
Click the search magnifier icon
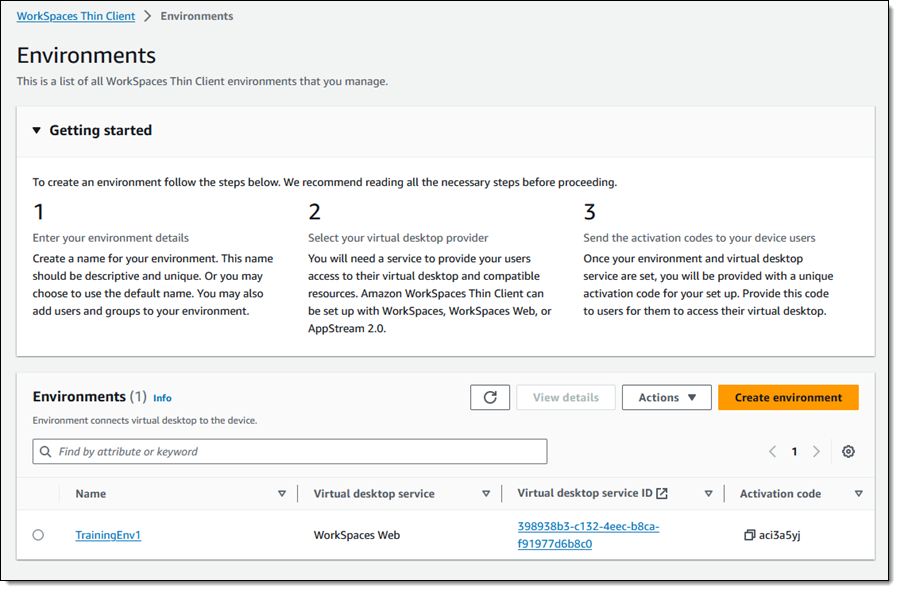45,452
